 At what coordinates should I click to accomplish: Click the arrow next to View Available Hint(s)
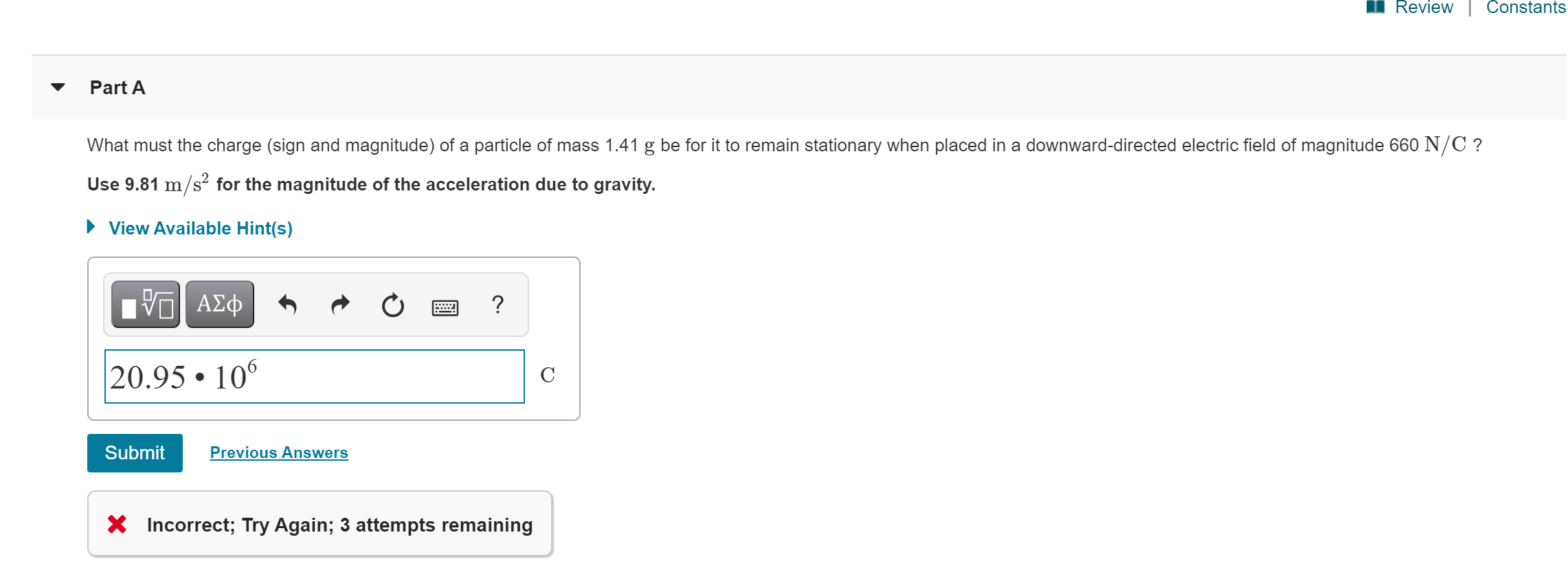tap(91, 227)
